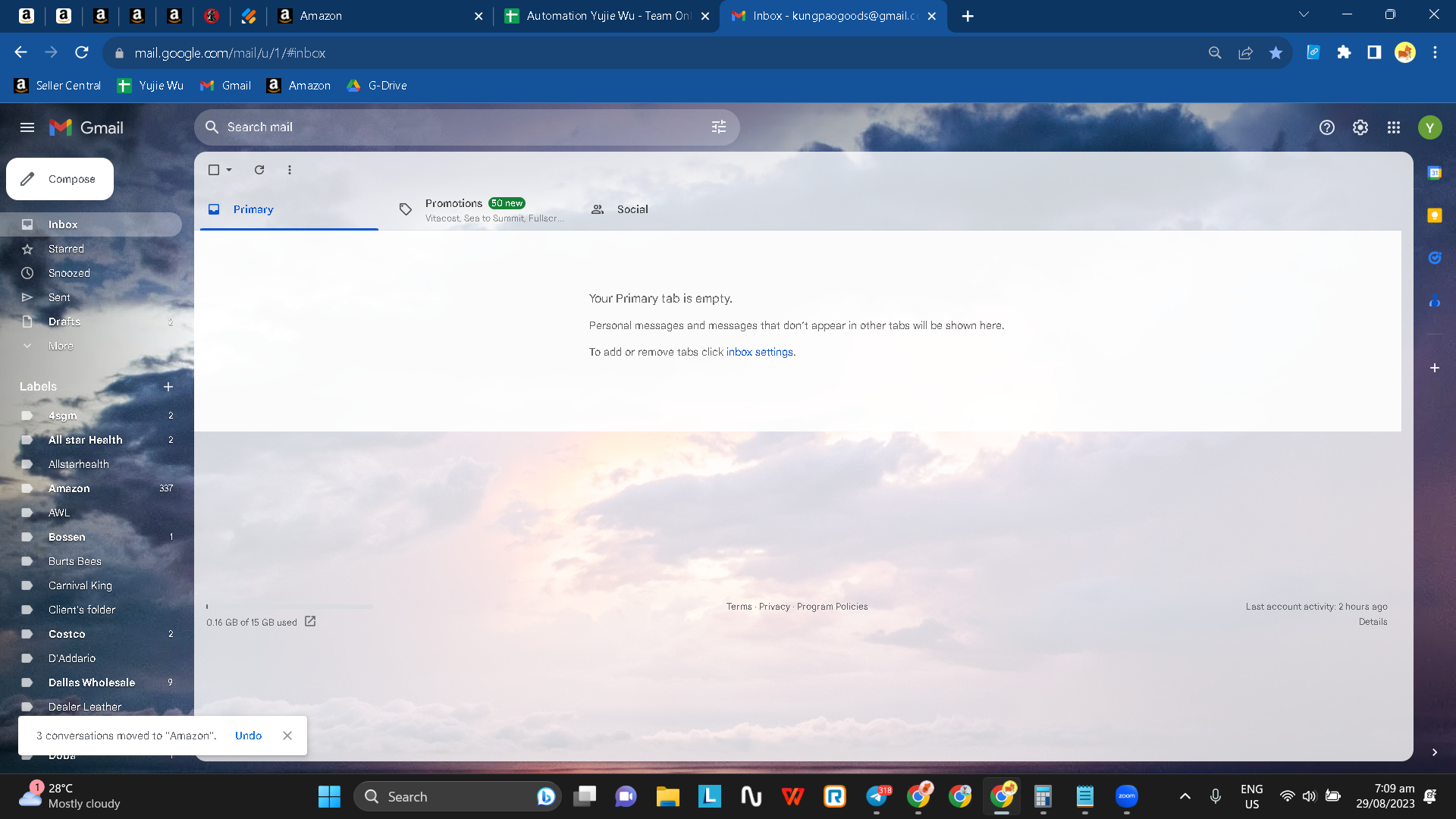The image size is (1456, 819).
Task: Open the More toolbar options menu
Action: coord(290,170)
